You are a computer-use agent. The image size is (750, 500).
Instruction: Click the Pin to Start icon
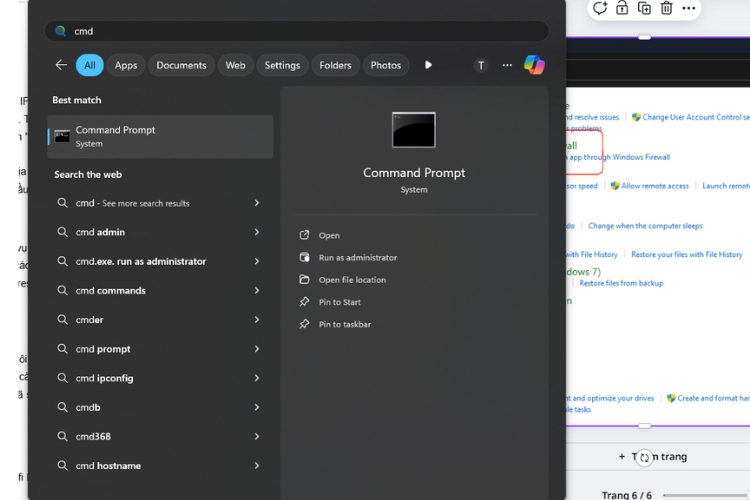coord(305,302)
